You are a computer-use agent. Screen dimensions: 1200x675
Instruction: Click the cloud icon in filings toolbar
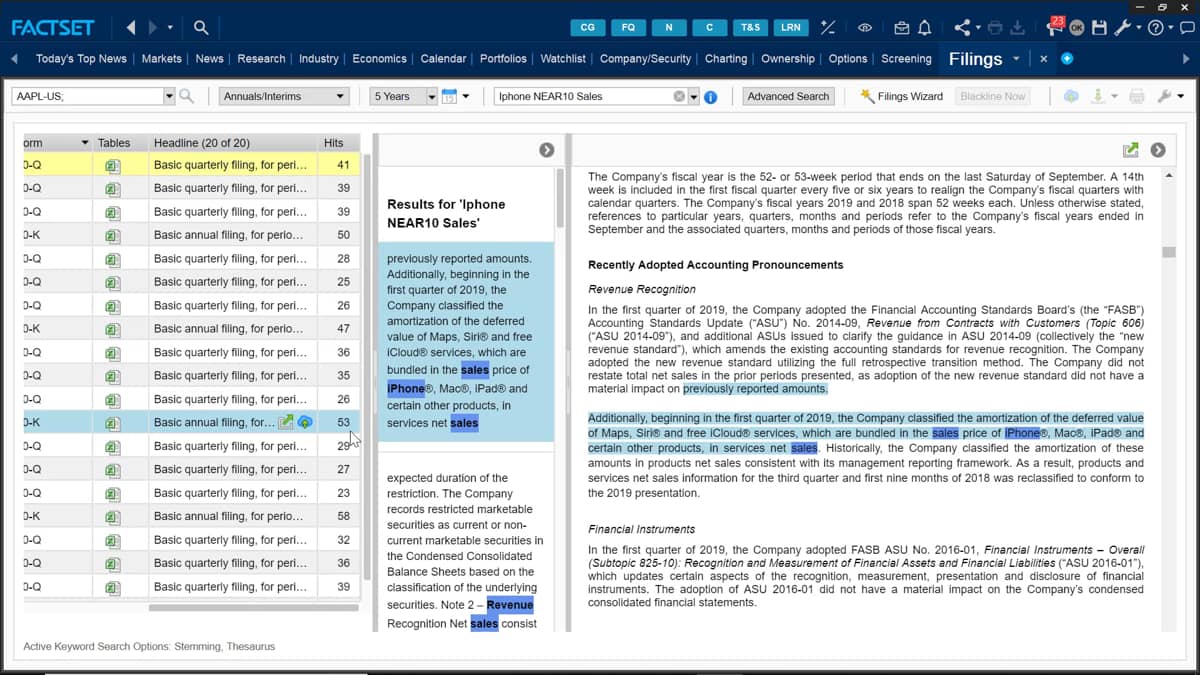pos(1071,96)
